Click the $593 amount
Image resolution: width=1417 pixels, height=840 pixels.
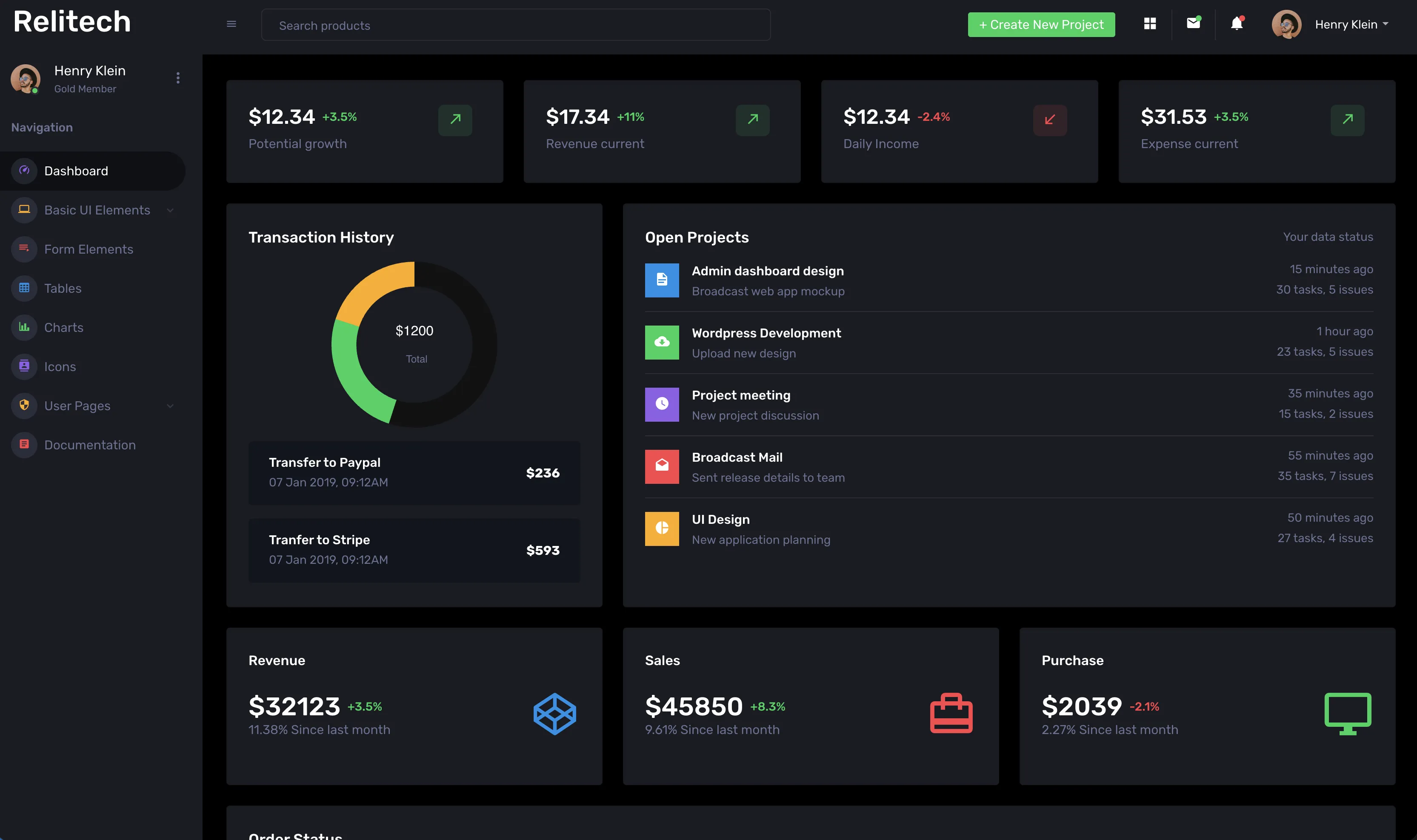tap(543, 550)
